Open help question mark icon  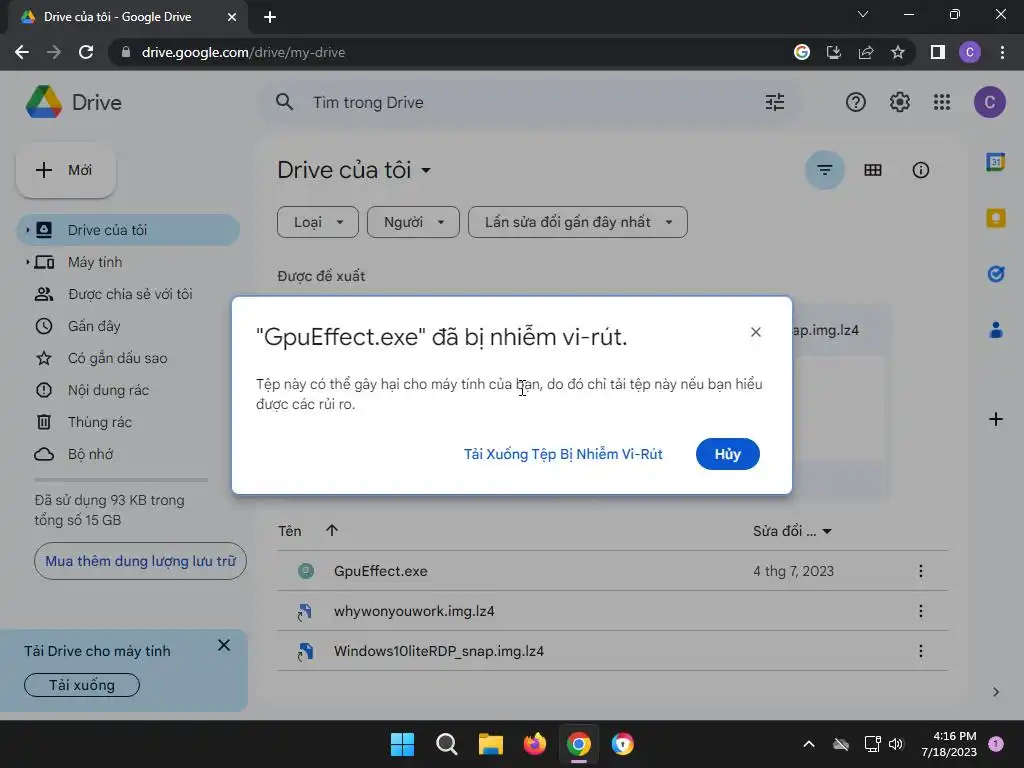(x=856, y=102)
